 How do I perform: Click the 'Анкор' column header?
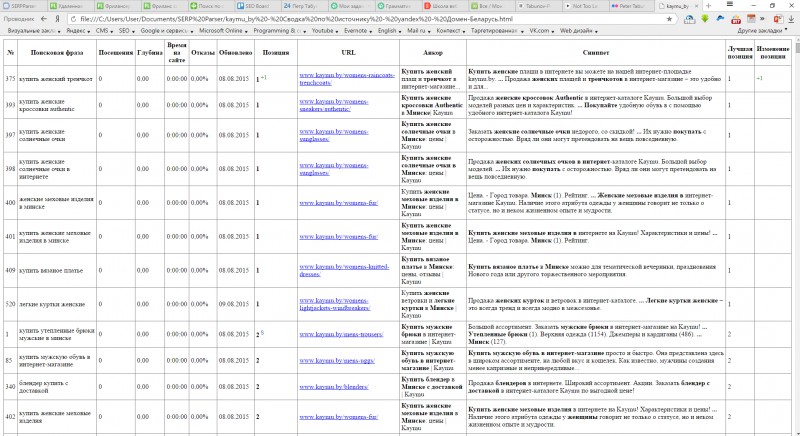(x=433, y=53)
